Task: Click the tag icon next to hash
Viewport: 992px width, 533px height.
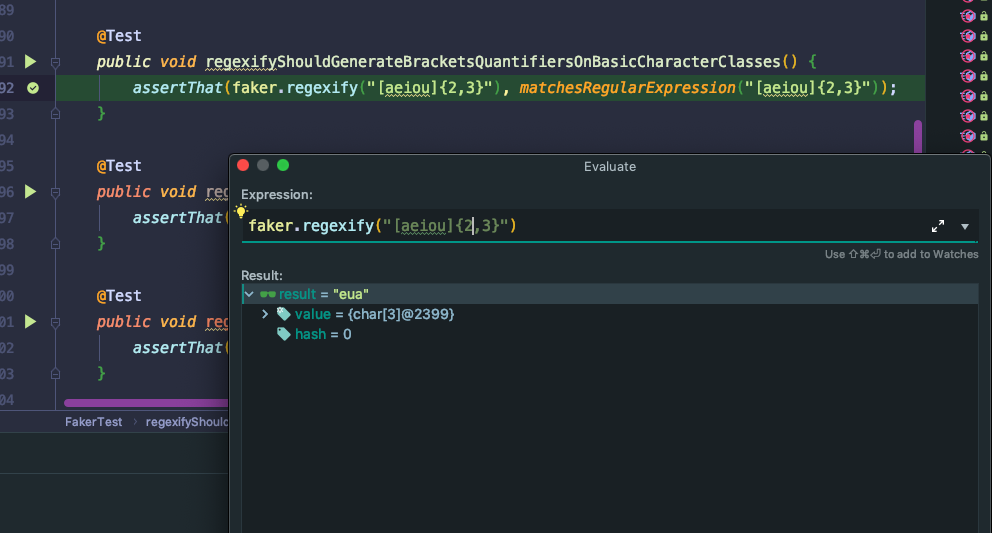Action: coord(284,334)
